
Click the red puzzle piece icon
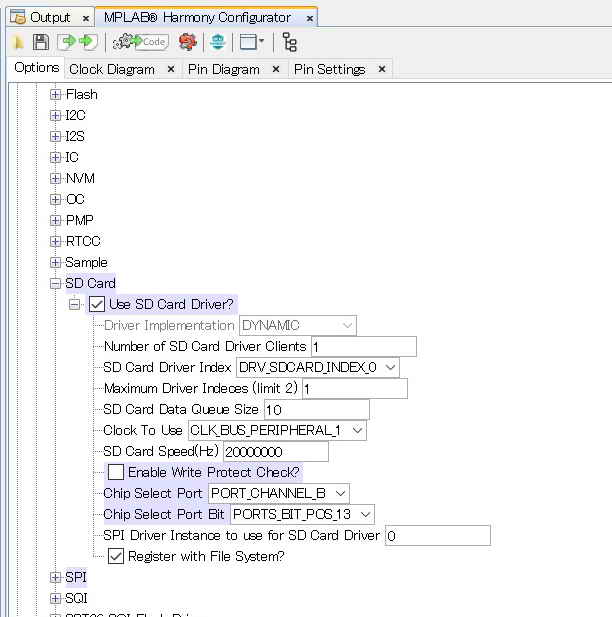(x=188, y=42)
